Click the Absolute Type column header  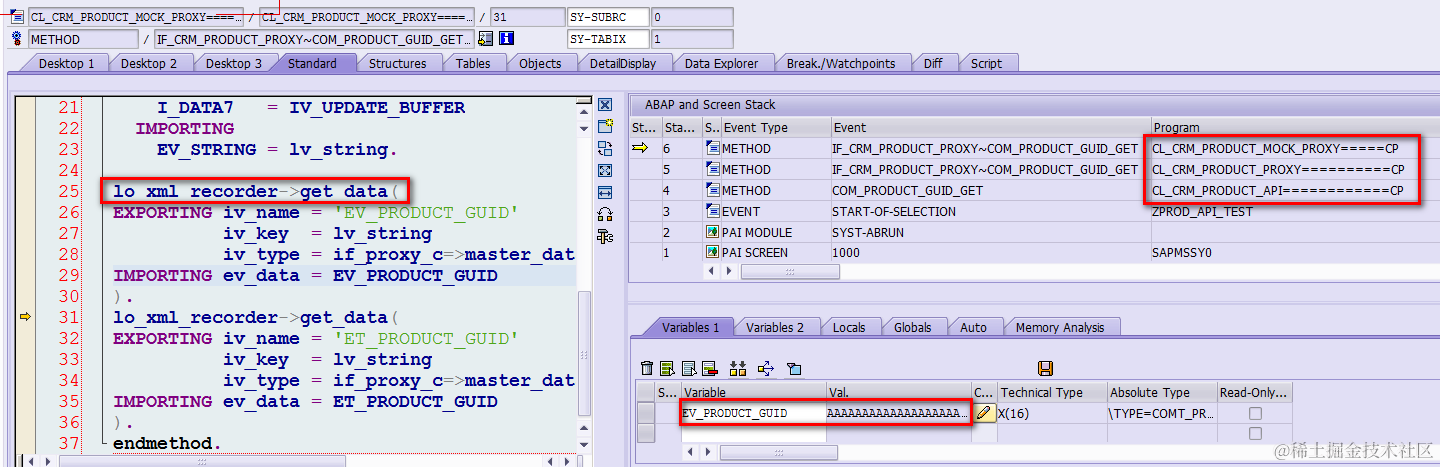[x=1162, y=392]
